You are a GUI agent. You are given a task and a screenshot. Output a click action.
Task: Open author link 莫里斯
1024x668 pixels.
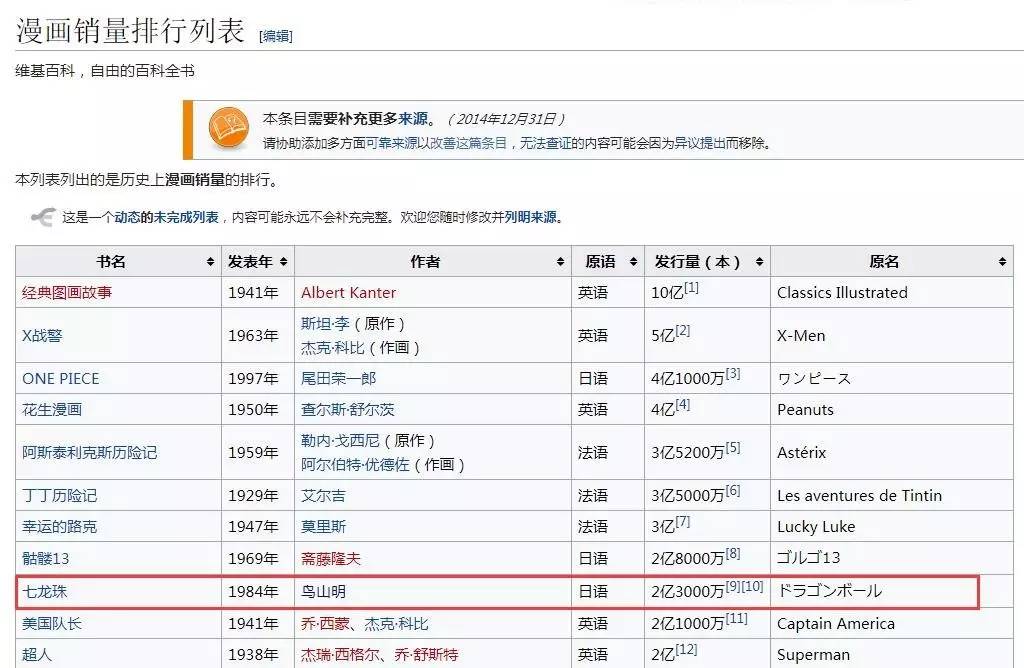click(323, 526)
